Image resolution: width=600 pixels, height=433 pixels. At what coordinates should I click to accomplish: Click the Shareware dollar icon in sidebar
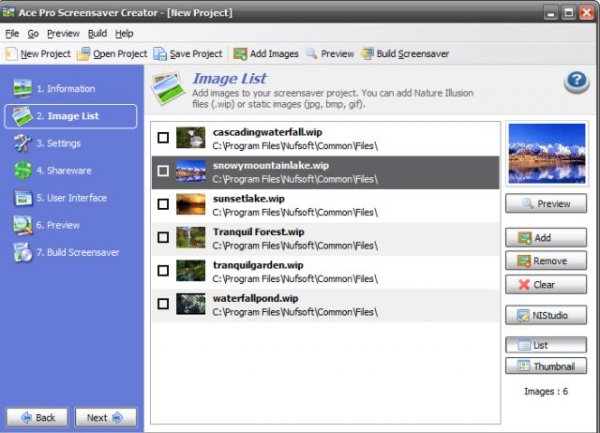pos(23,170)
